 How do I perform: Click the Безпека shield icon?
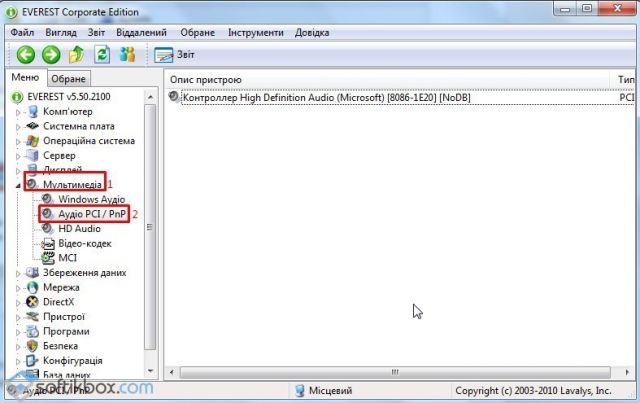33,346
